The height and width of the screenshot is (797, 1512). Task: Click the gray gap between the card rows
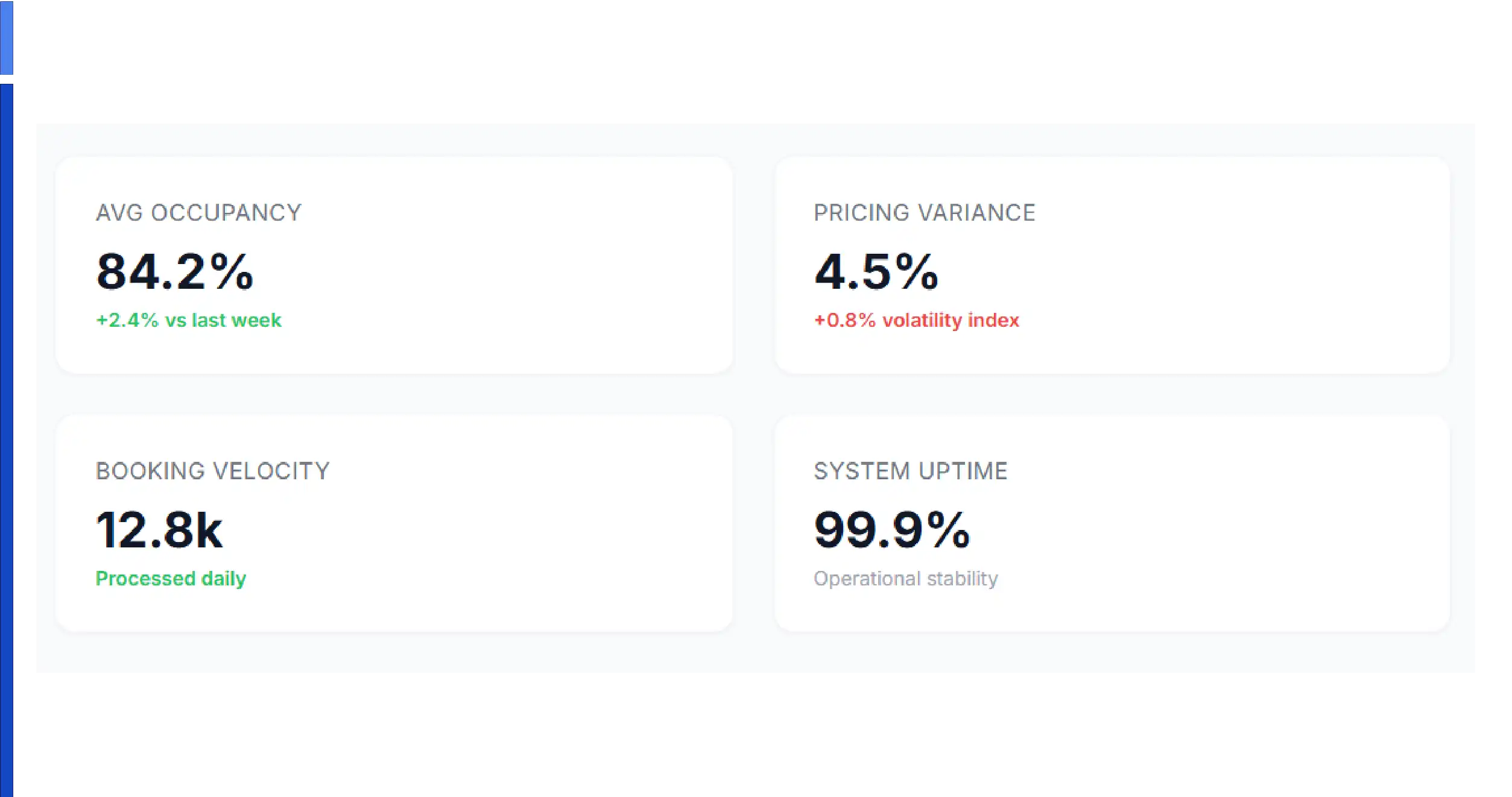(x=754, y=394)
